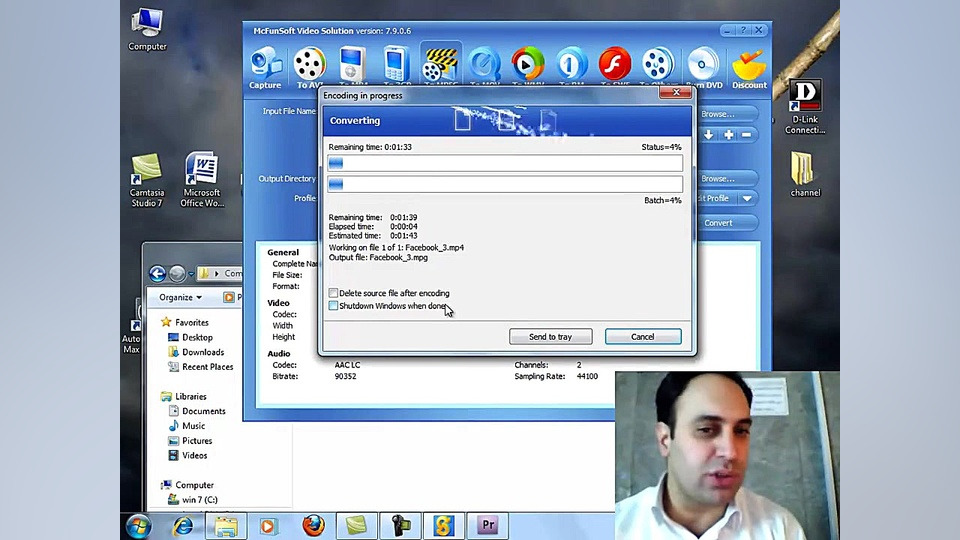This screenshot has width=960, height=540.
Task: Select the To MPEG clapperboard icon
Action: tap(441, 64)
